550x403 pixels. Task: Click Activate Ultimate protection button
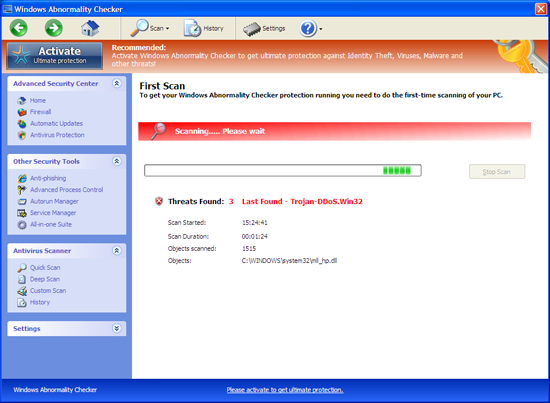54,56
